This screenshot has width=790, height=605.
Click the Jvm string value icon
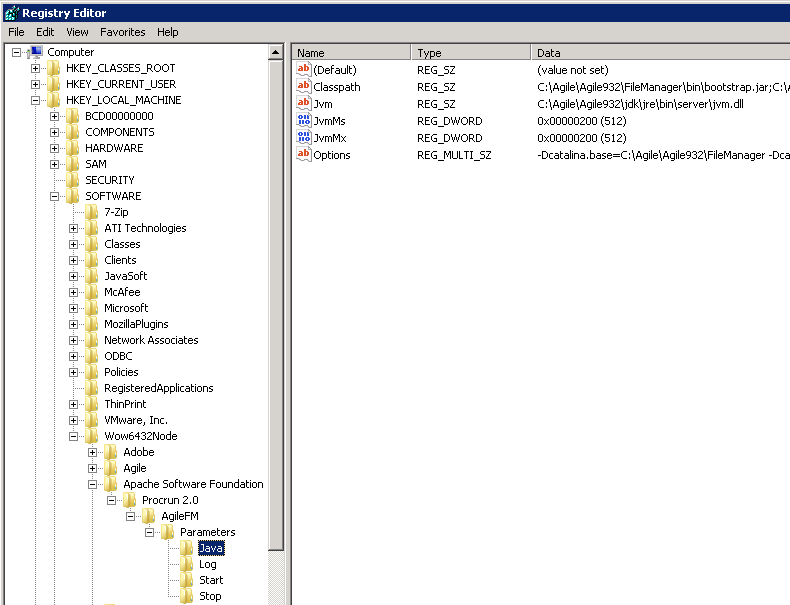coord(304,104)
